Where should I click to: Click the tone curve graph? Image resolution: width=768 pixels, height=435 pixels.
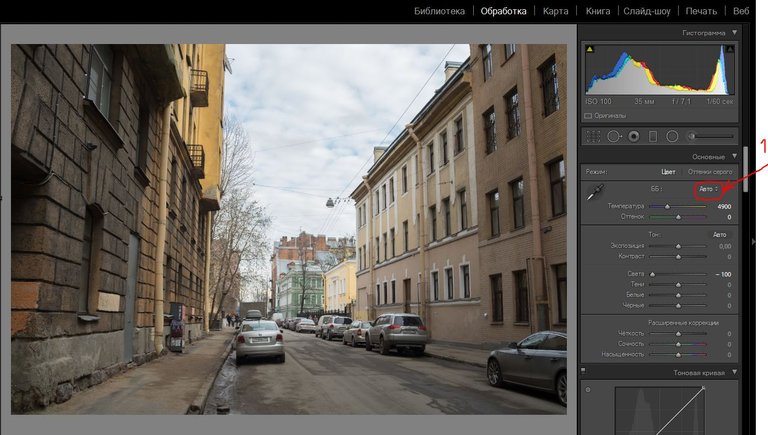660,411
